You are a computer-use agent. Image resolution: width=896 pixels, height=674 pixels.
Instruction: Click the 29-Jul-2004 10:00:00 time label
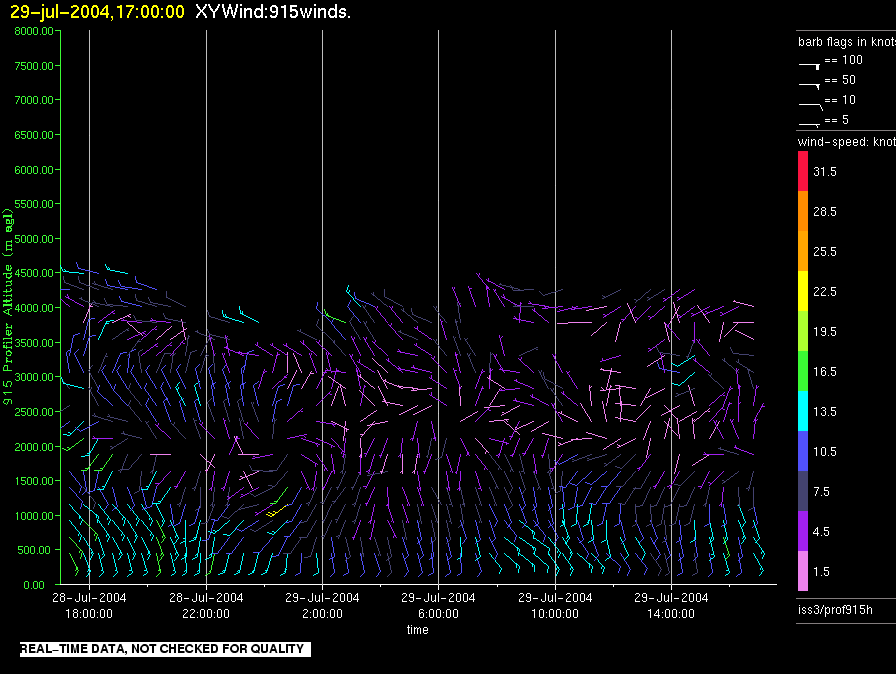[555, 605]
